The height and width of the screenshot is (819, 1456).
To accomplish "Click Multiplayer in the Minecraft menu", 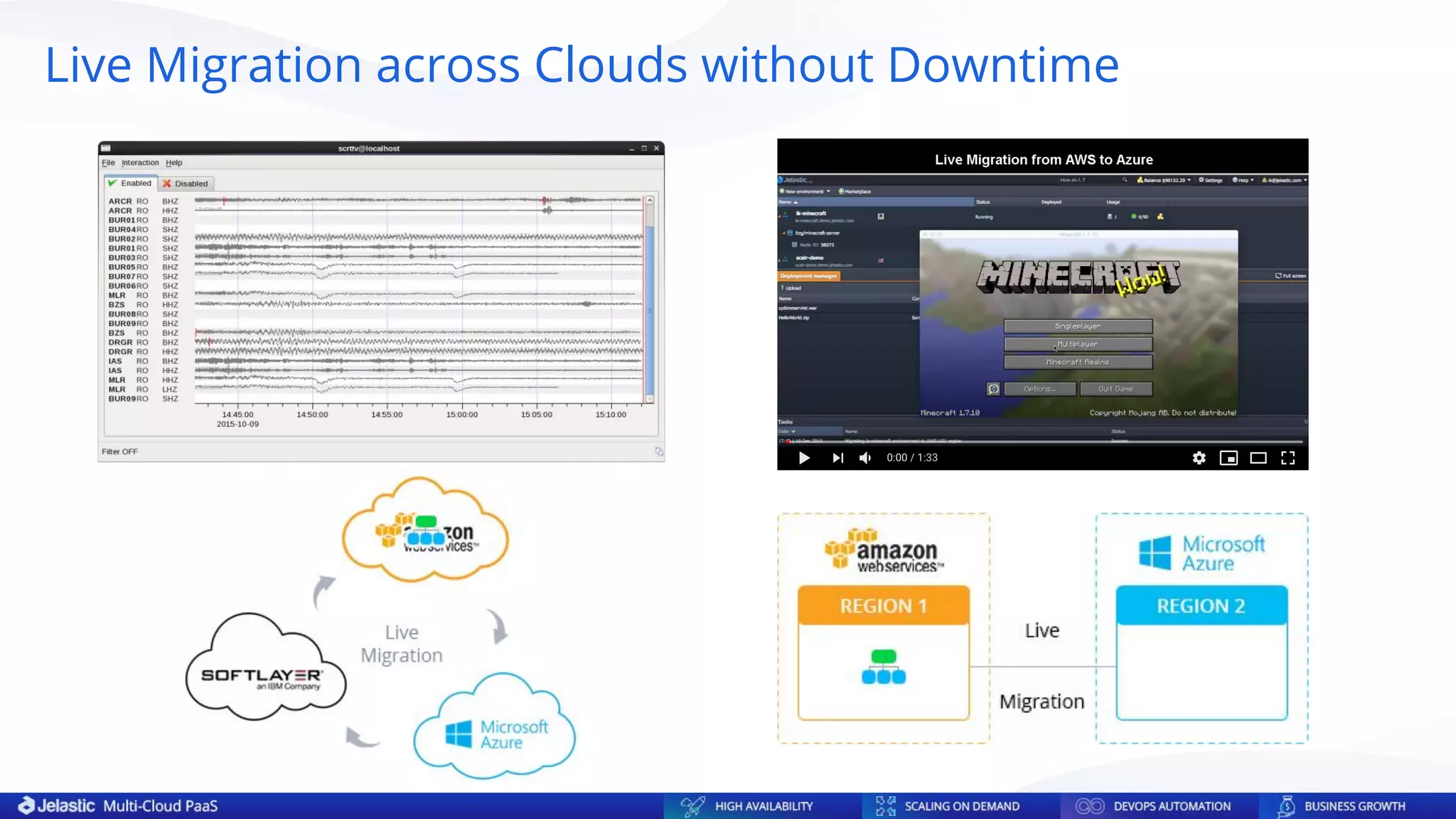I will (x=1078, y=344).
